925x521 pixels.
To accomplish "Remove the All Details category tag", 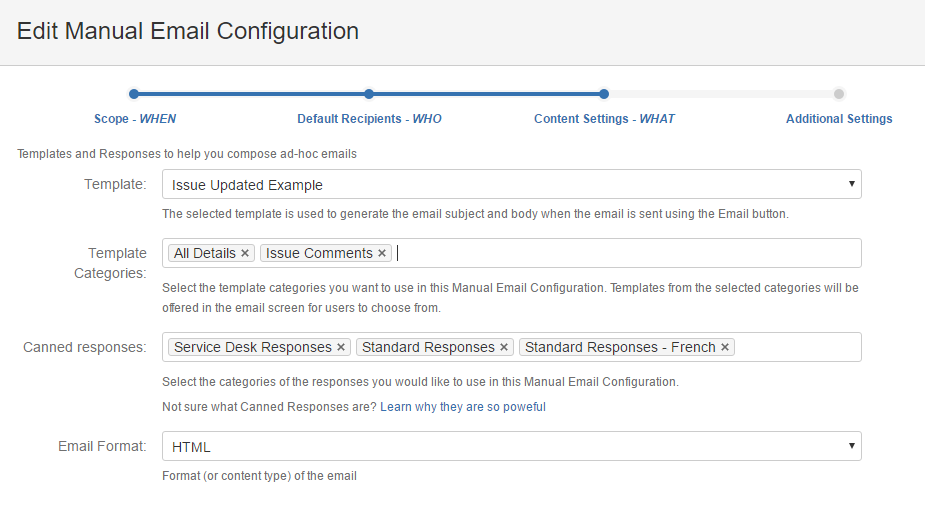I will coord(245,253).
